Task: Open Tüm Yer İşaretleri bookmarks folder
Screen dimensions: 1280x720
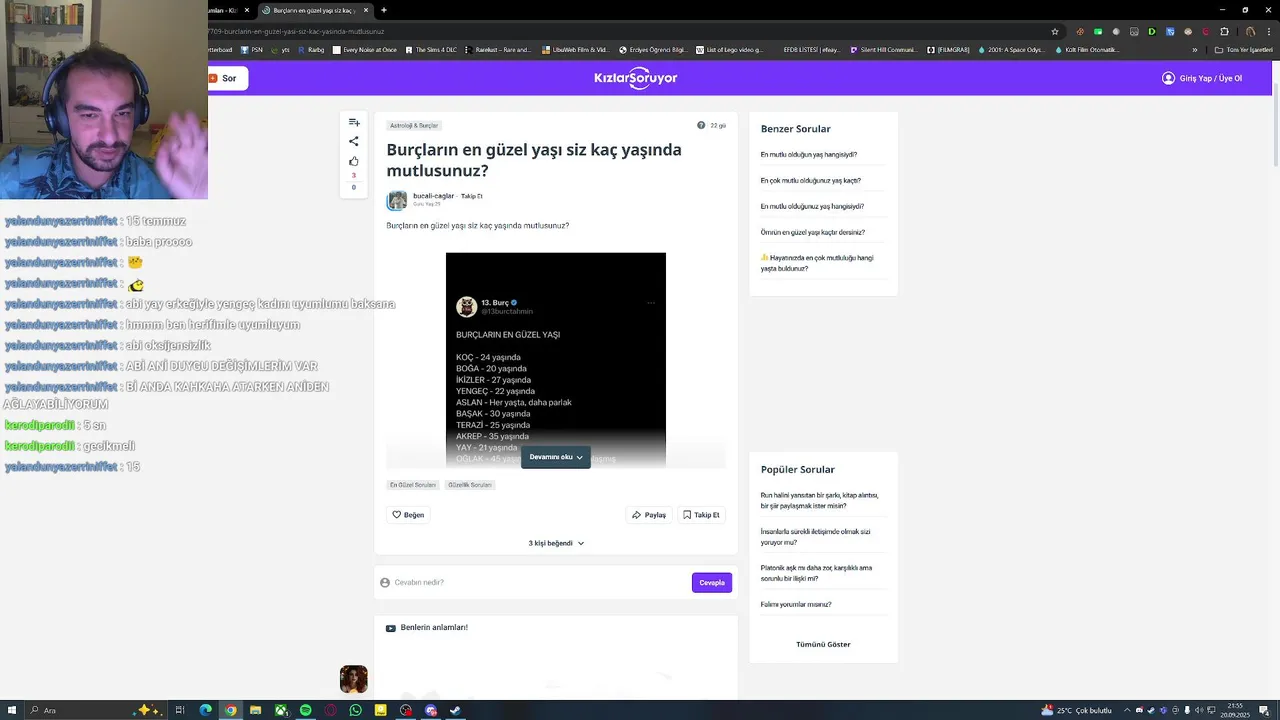Action: 1244,50
